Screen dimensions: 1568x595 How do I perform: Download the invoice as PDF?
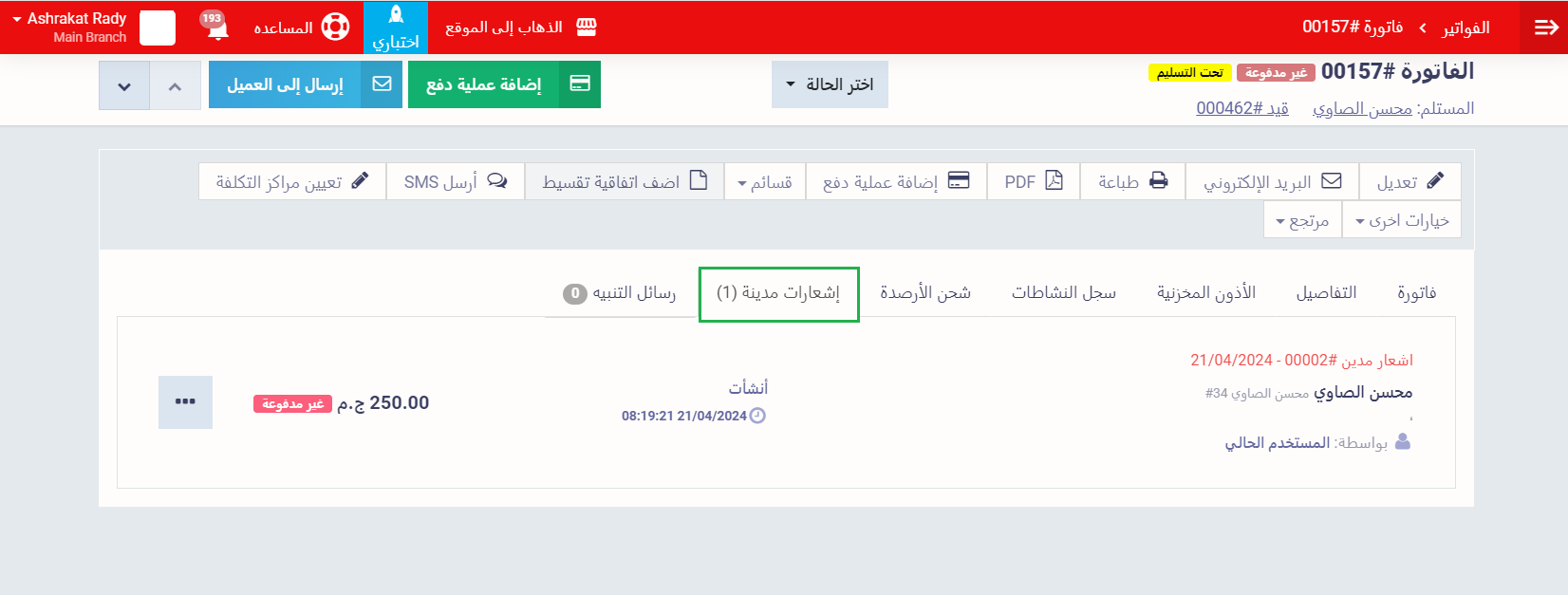tap(1033, 181)
